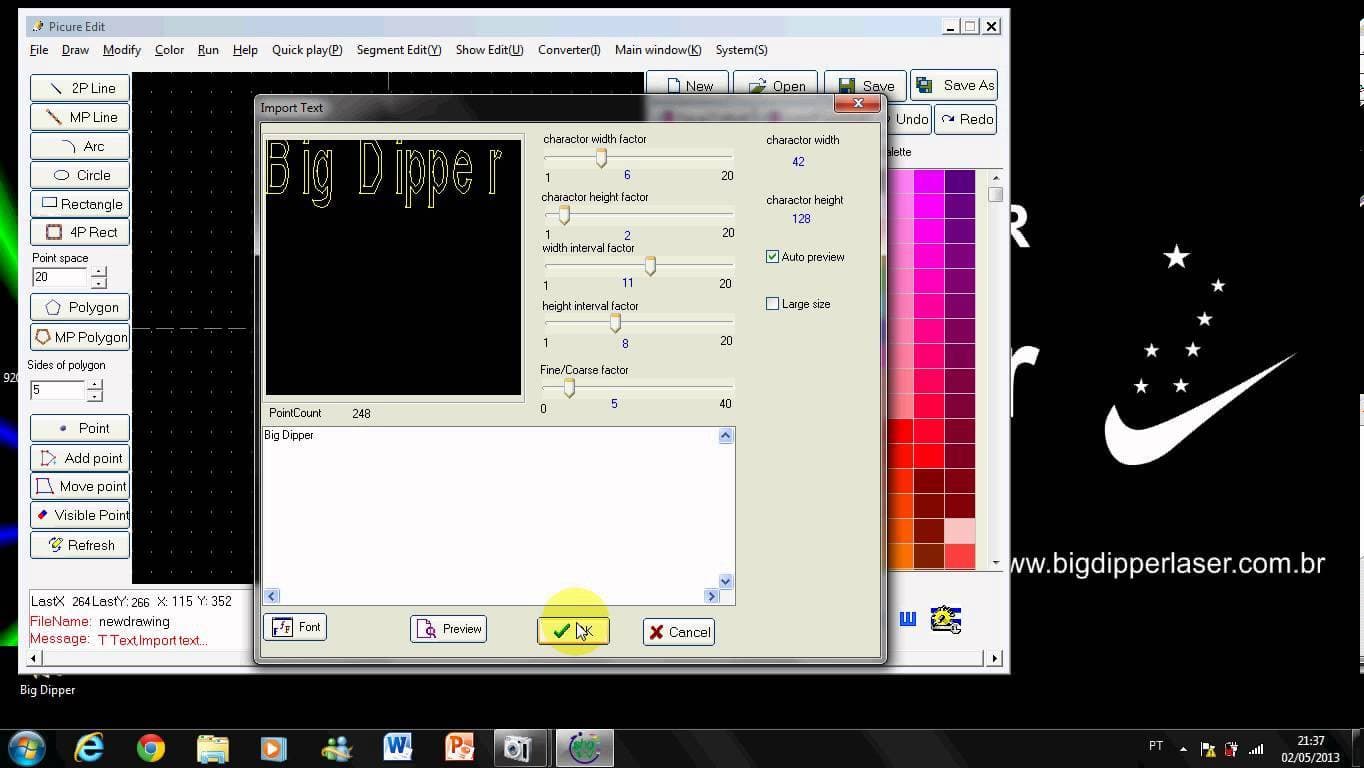Disable the Auto preview checkbox
1364x768 pixels.
click(772, 257)
